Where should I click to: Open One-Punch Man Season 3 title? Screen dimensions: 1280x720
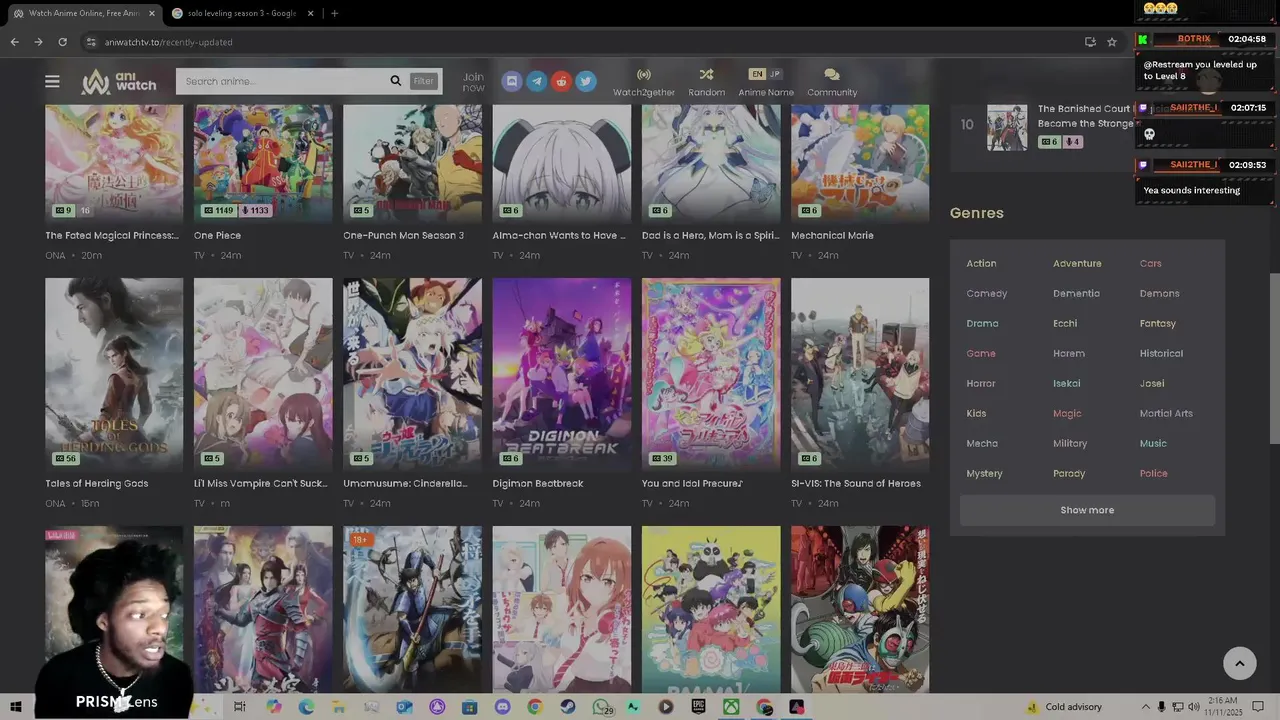404,235
